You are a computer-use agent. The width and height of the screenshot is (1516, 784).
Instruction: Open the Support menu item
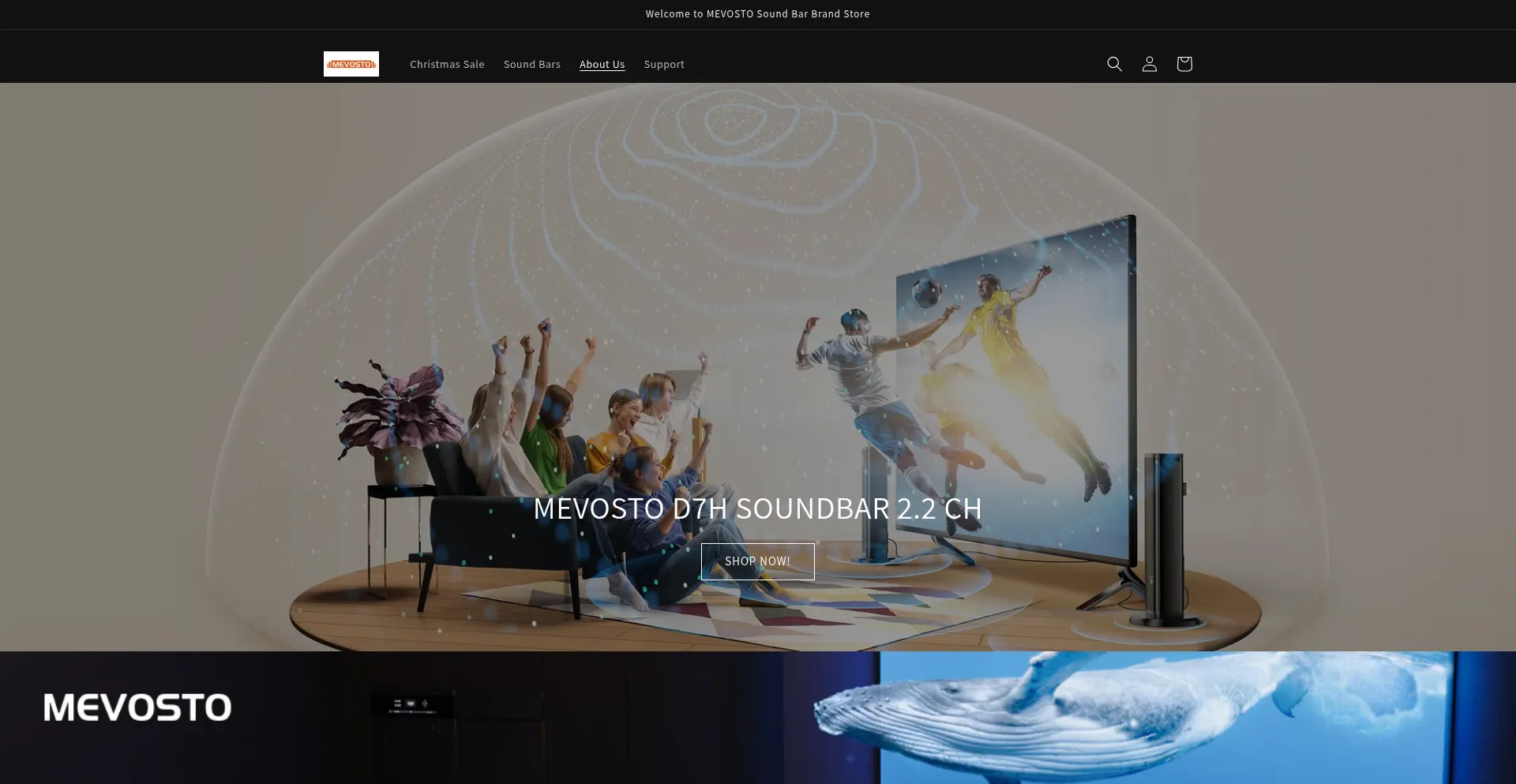point(663,65)
